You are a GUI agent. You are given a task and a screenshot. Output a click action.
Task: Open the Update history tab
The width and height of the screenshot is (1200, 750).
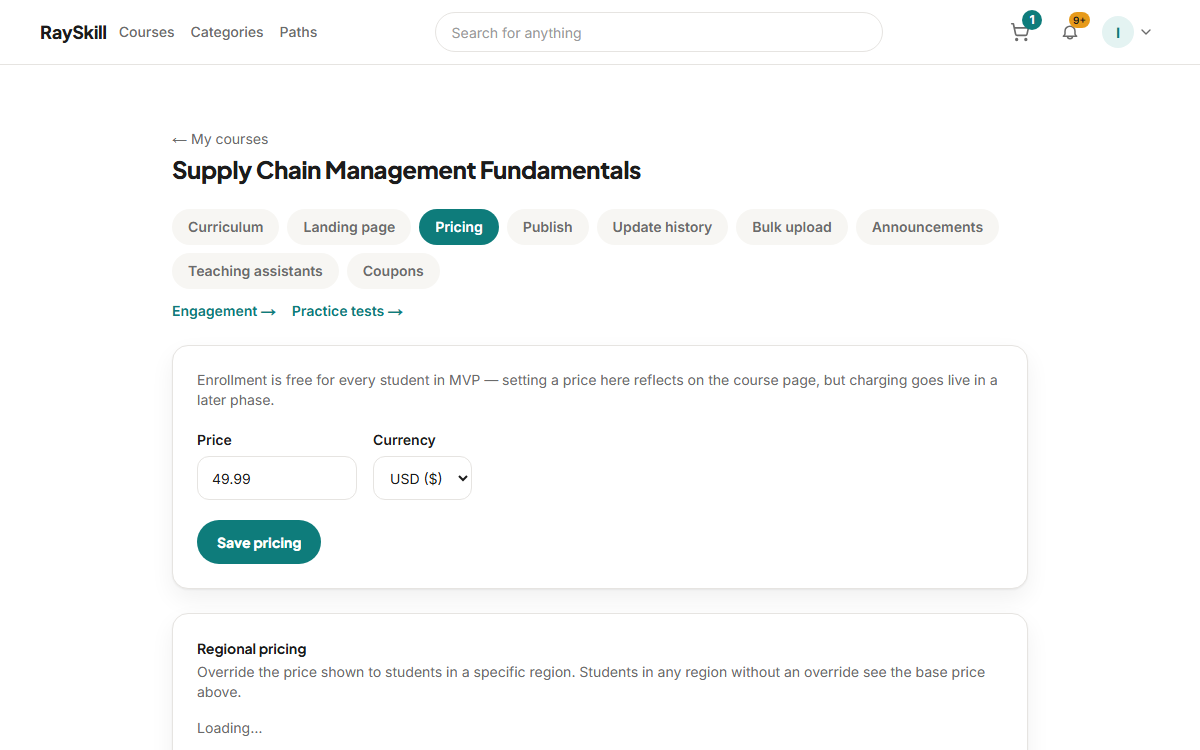click(662, 227)
